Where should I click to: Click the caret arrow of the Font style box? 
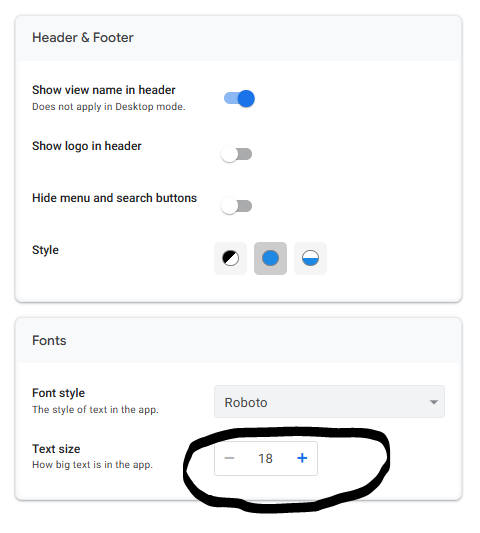pos(433,402)
